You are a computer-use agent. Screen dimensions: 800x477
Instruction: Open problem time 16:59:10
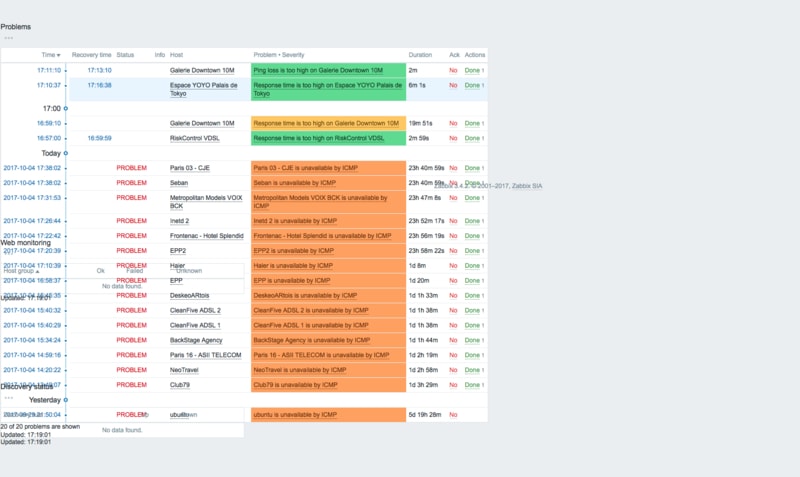tap(48, 123)
